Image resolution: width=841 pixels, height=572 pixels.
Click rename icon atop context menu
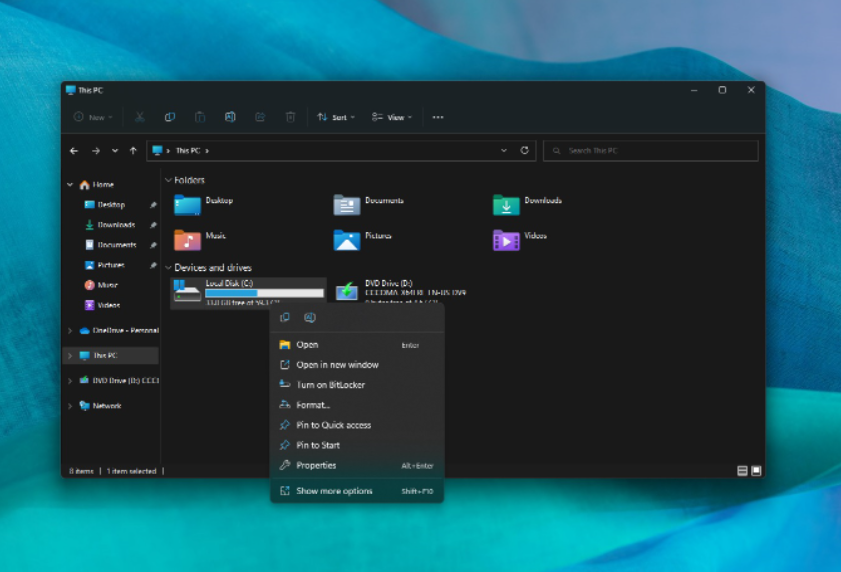coord(309,318)
